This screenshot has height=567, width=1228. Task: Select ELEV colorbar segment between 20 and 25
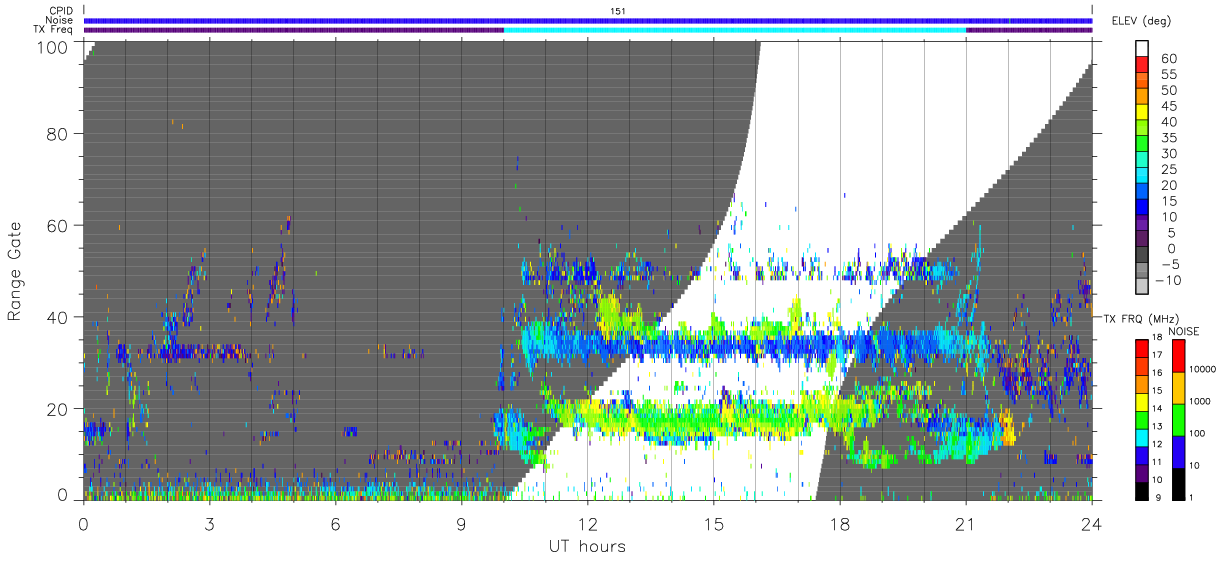(x=1143, y=176)
